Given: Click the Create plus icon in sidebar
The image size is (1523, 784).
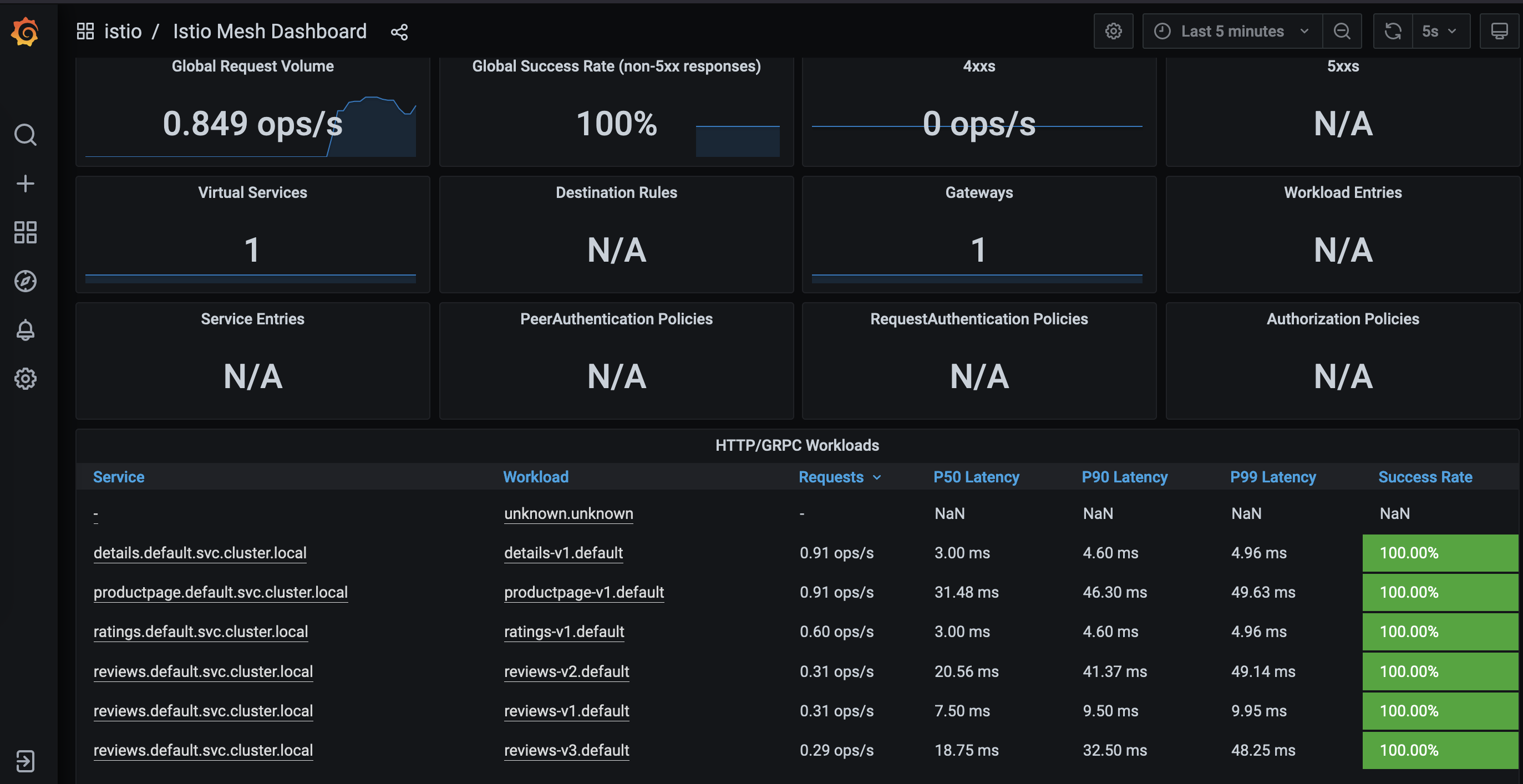Looking at the screenshot, I should [25, 184].
